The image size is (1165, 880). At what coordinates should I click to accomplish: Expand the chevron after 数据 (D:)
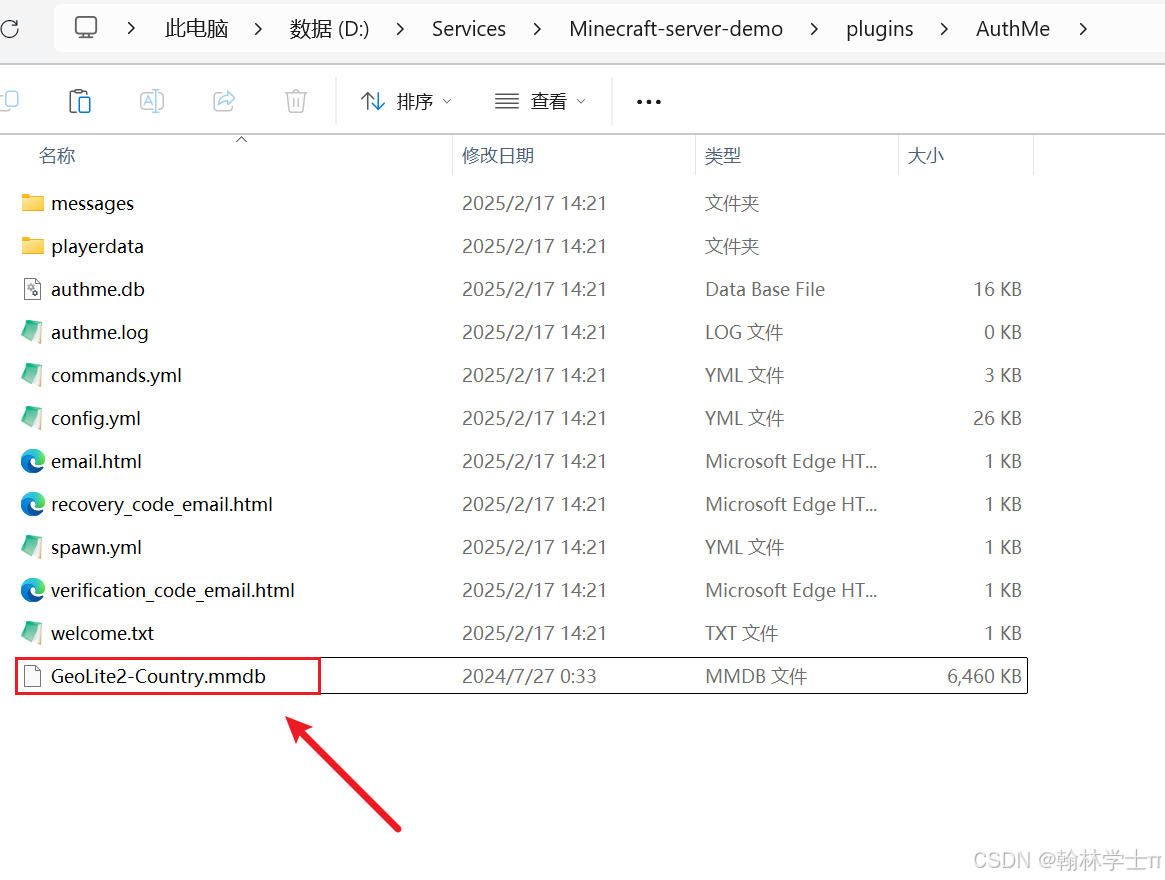(400, 28)
